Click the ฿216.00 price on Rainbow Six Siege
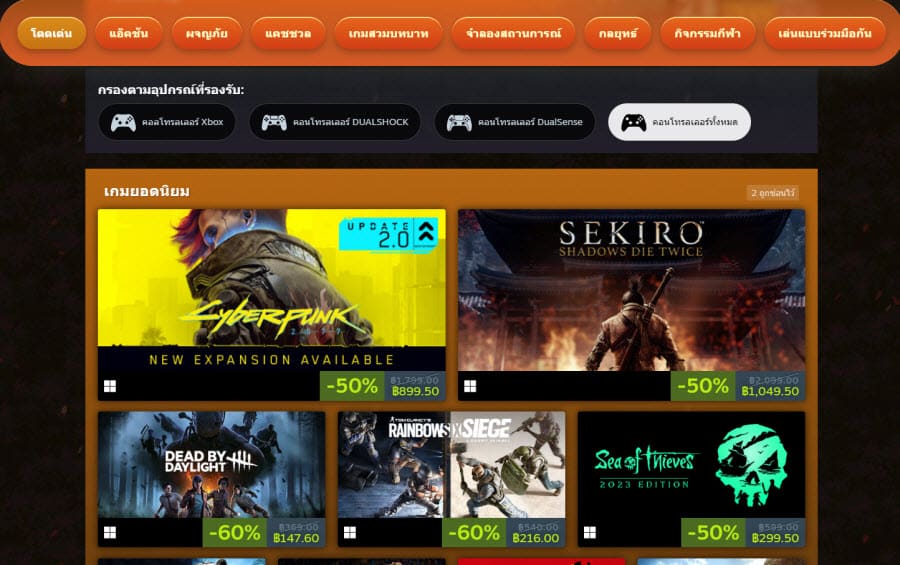The image size is (900, 565). click(536, 538)
